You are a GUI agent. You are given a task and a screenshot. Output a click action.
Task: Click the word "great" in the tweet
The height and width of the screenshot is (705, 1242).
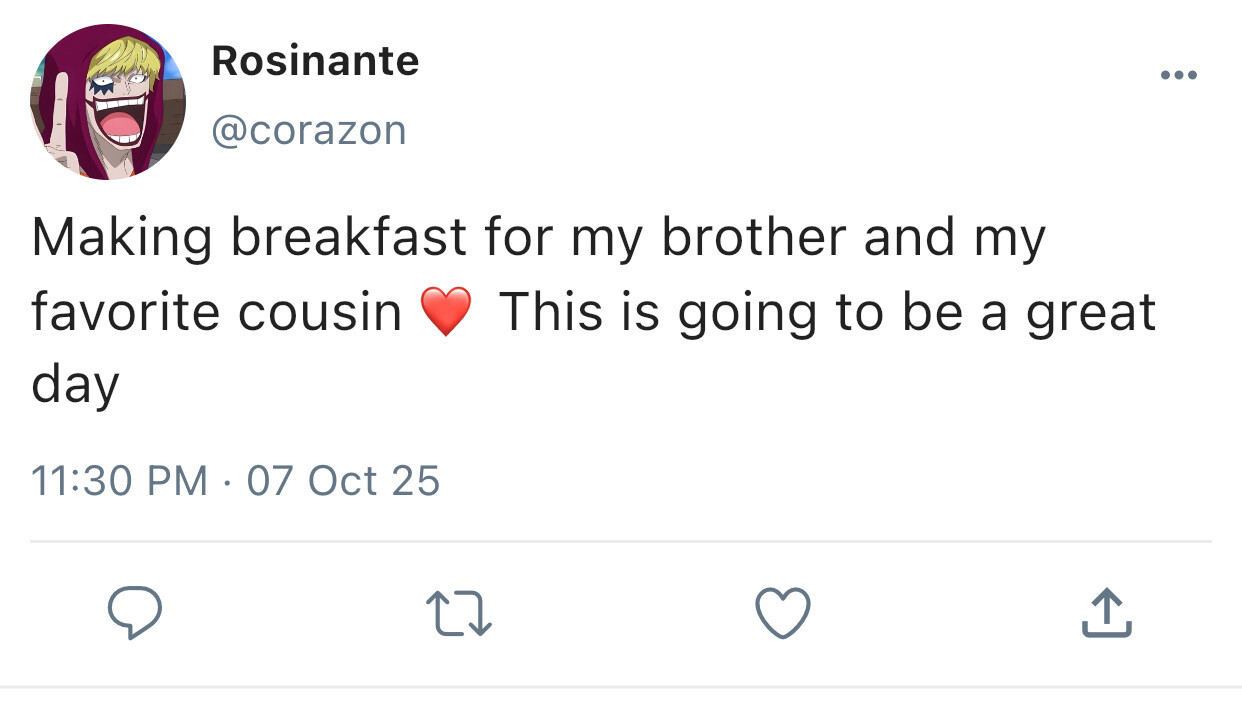(x=1090, y=313)
